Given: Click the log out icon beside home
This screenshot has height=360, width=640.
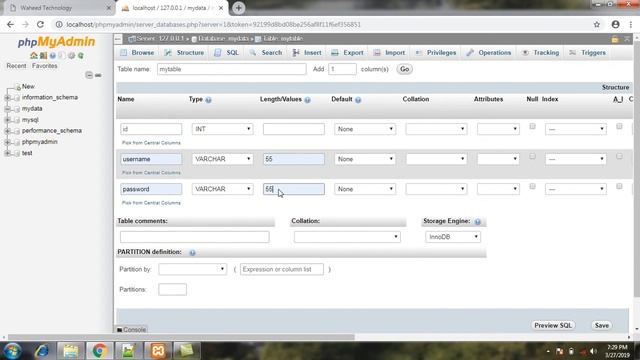Looking at the screenshot, I should coord(43,55).
